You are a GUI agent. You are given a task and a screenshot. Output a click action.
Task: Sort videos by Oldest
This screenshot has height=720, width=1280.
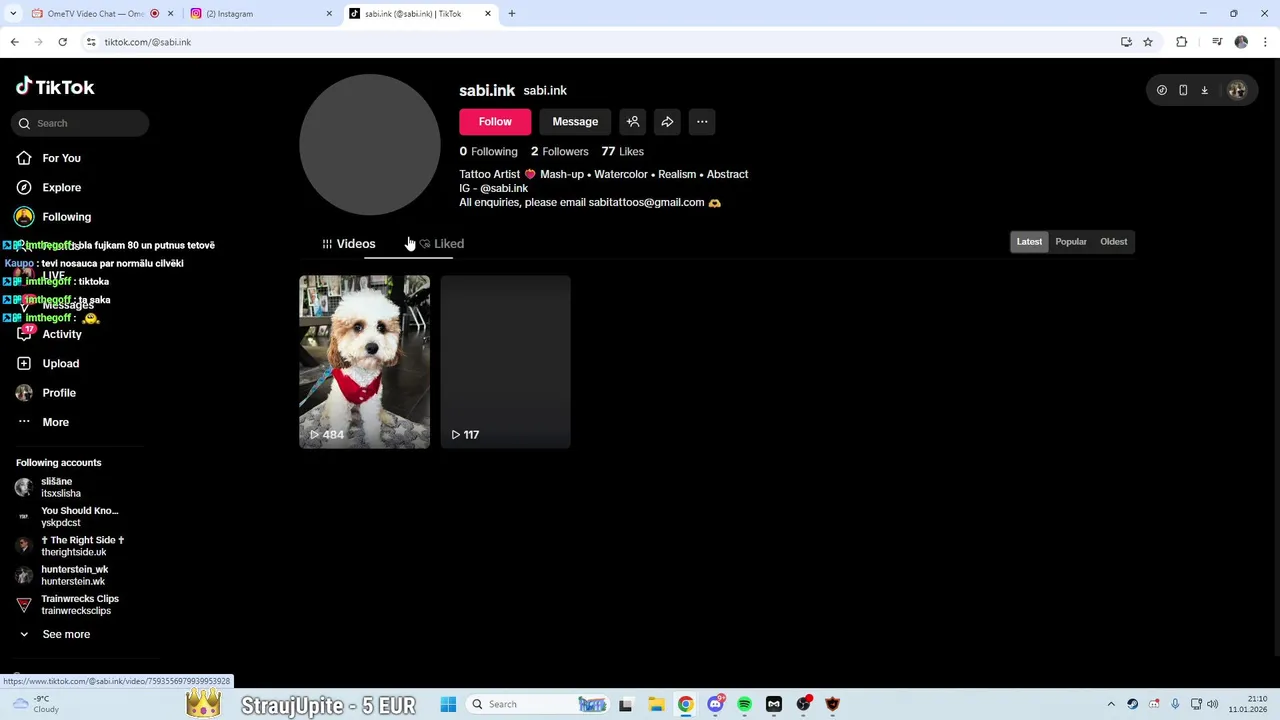(x=1113, y=242)
